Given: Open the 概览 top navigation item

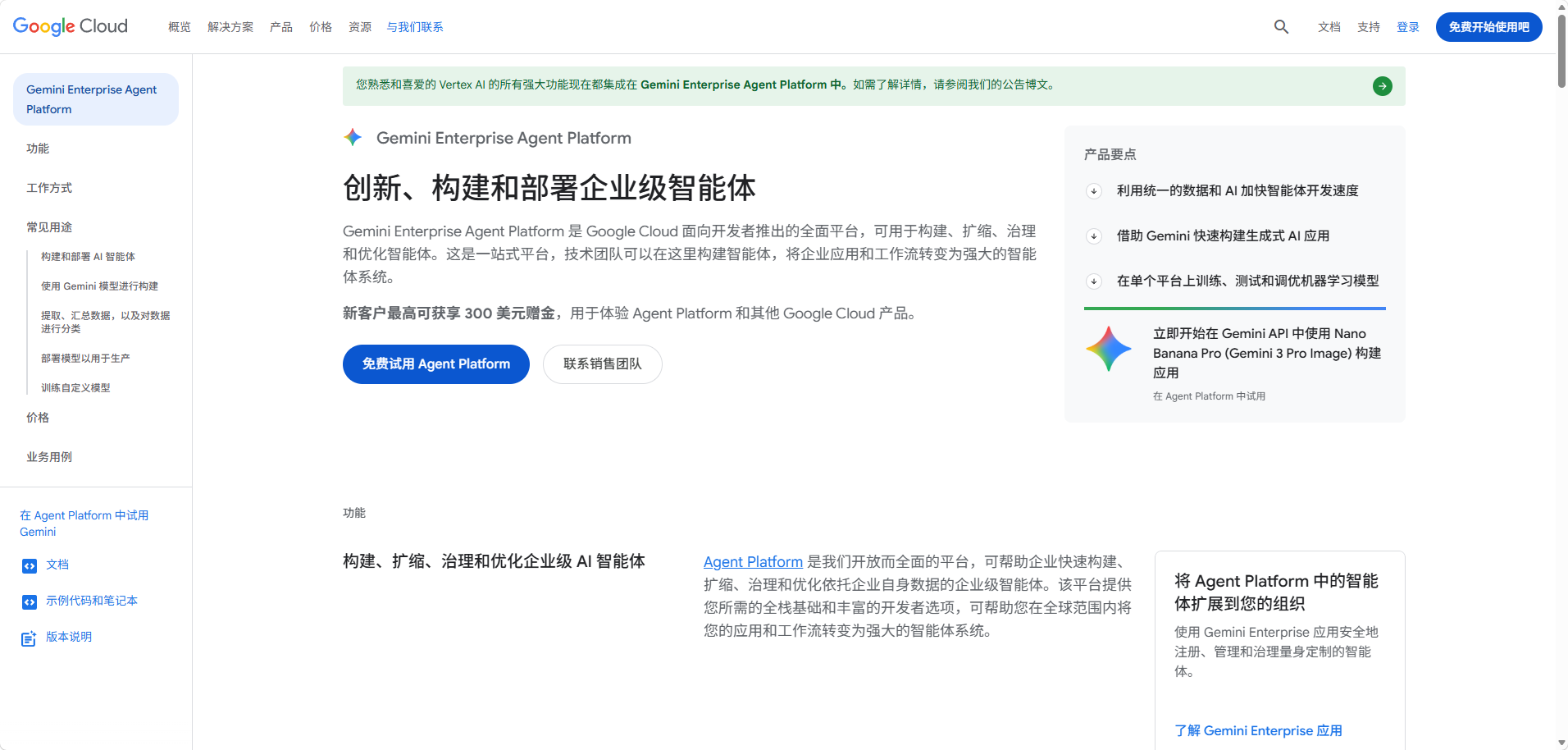Looking at the screenshot, I should pyautogui.click(x=180, y=27).
